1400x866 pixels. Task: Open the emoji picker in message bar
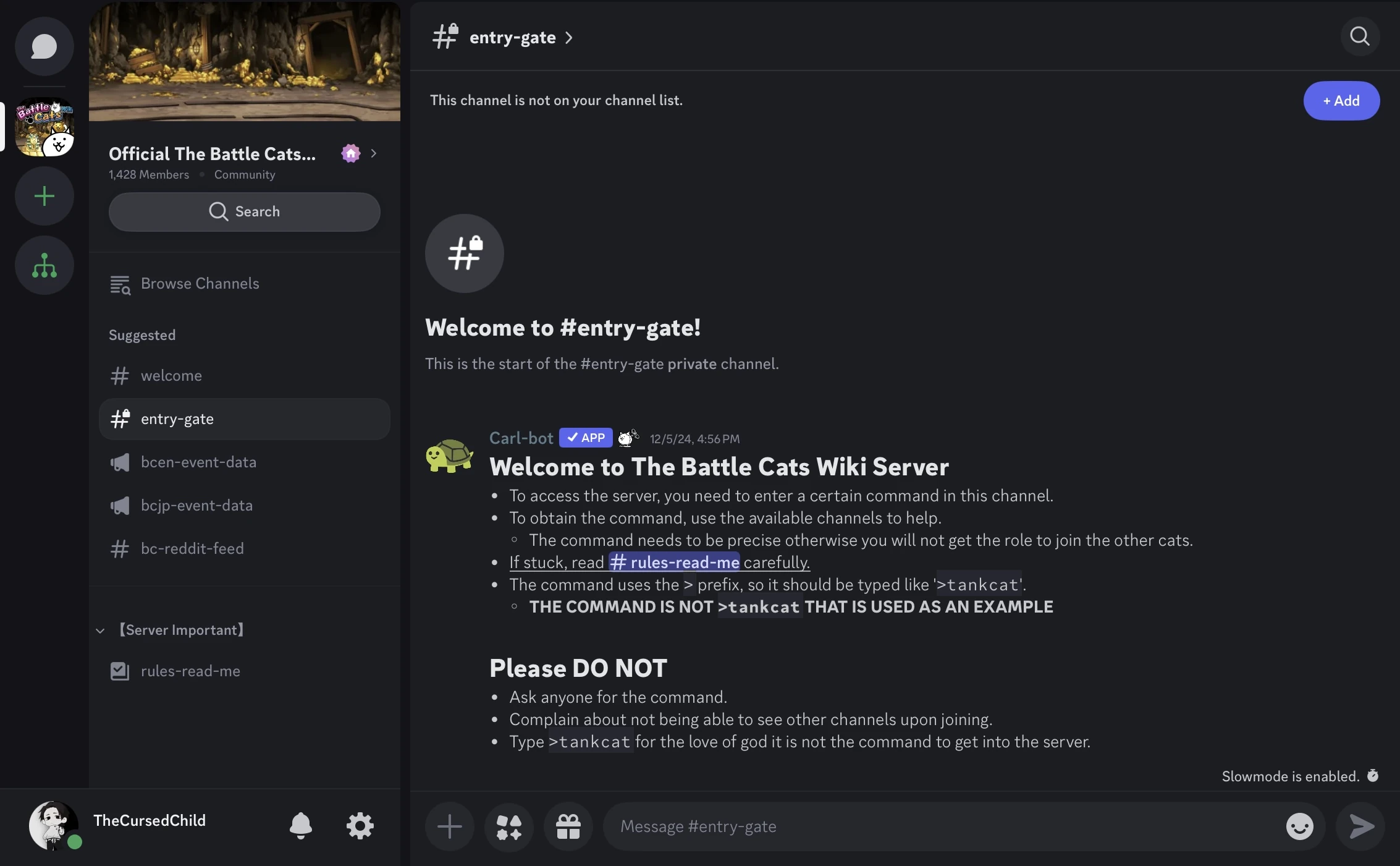[1299, 826]
